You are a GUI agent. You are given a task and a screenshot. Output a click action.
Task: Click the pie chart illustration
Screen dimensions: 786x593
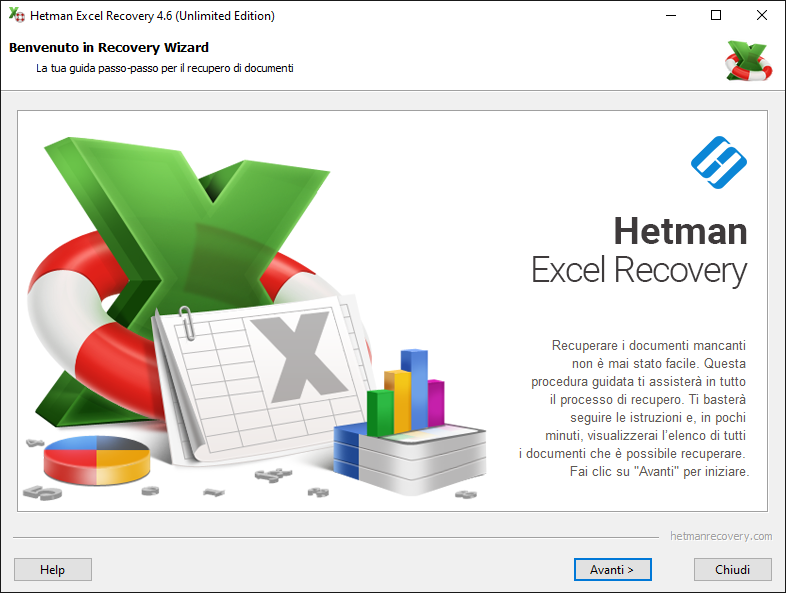(97, 460)
